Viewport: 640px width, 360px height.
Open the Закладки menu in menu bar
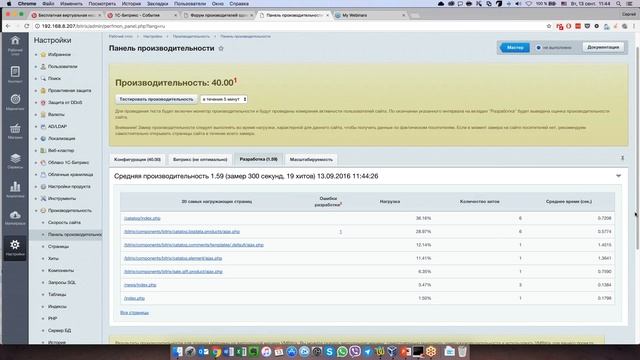coord(157,4)
